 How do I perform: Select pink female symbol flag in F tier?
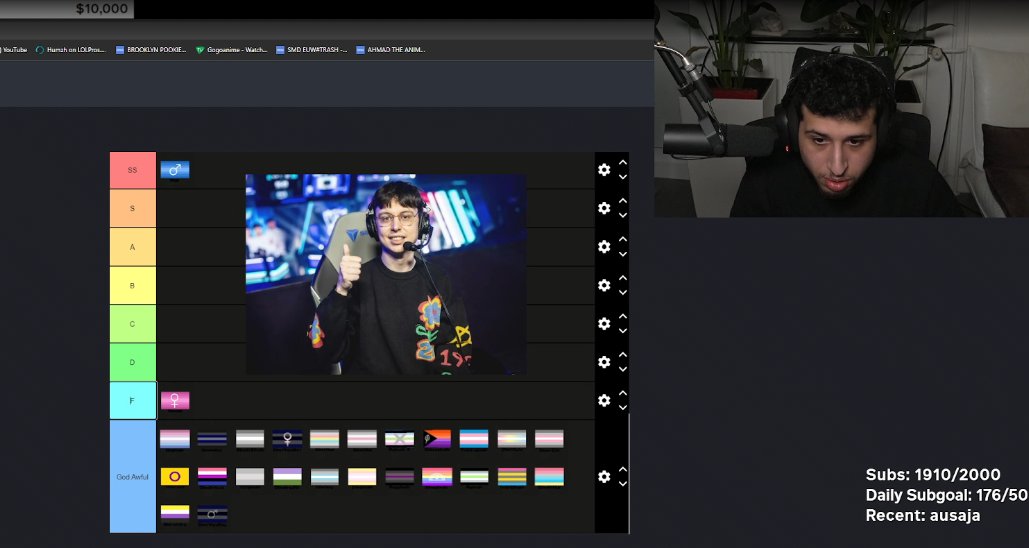point(175,400)
